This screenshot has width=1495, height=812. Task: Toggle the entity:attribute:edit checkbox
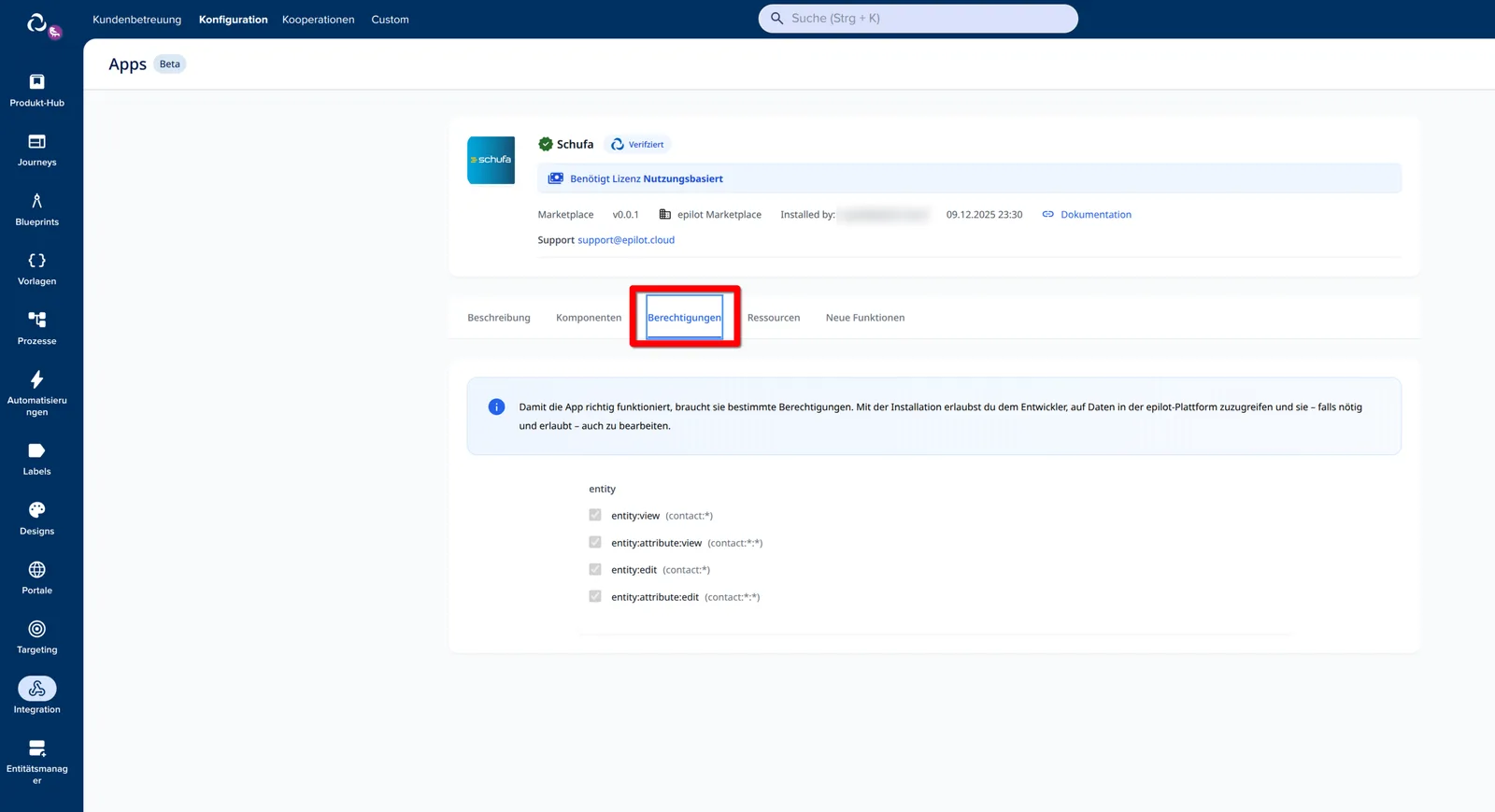(x=595, y=596)
